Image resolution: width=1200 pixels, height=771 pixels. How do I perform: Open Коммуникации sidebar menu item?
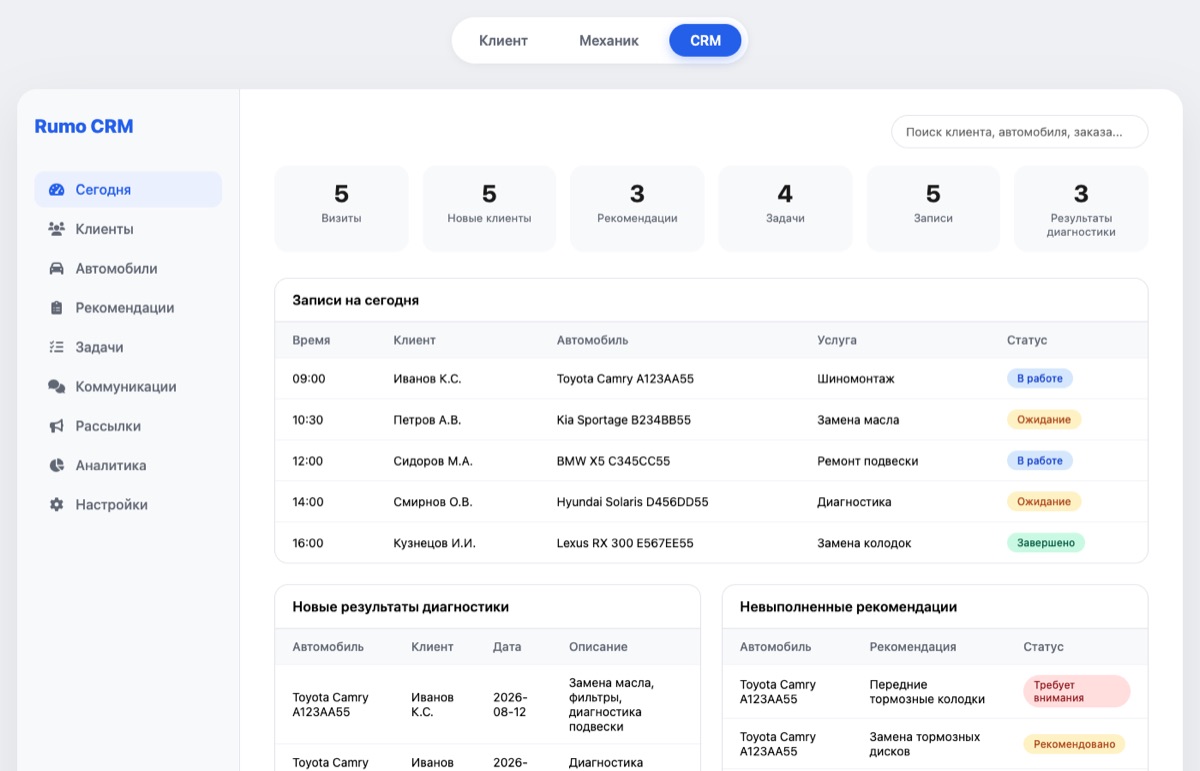[x=128, y=387]
